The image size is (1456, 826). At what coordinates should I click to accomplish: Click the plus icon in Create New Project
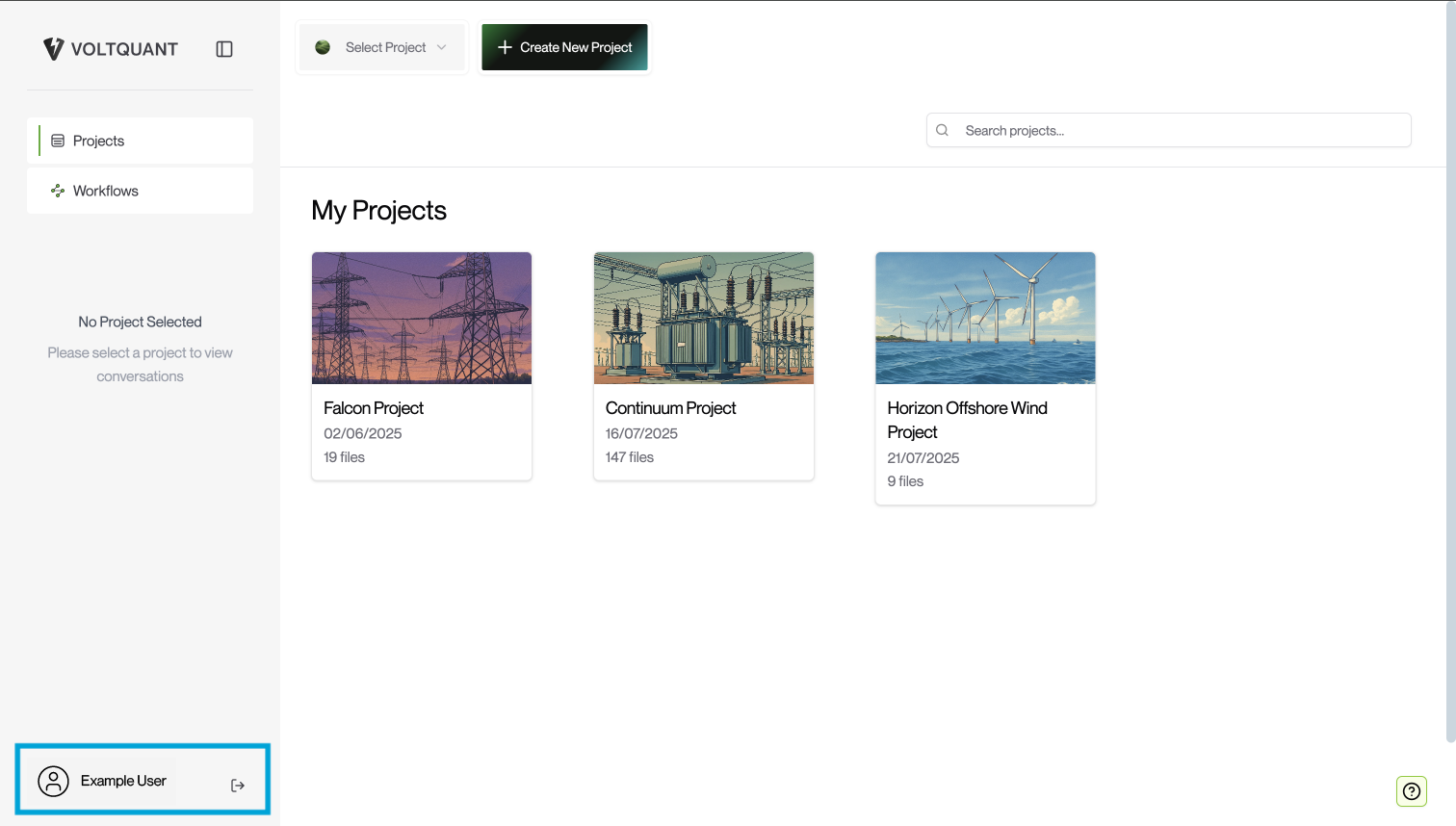point(505,47)
